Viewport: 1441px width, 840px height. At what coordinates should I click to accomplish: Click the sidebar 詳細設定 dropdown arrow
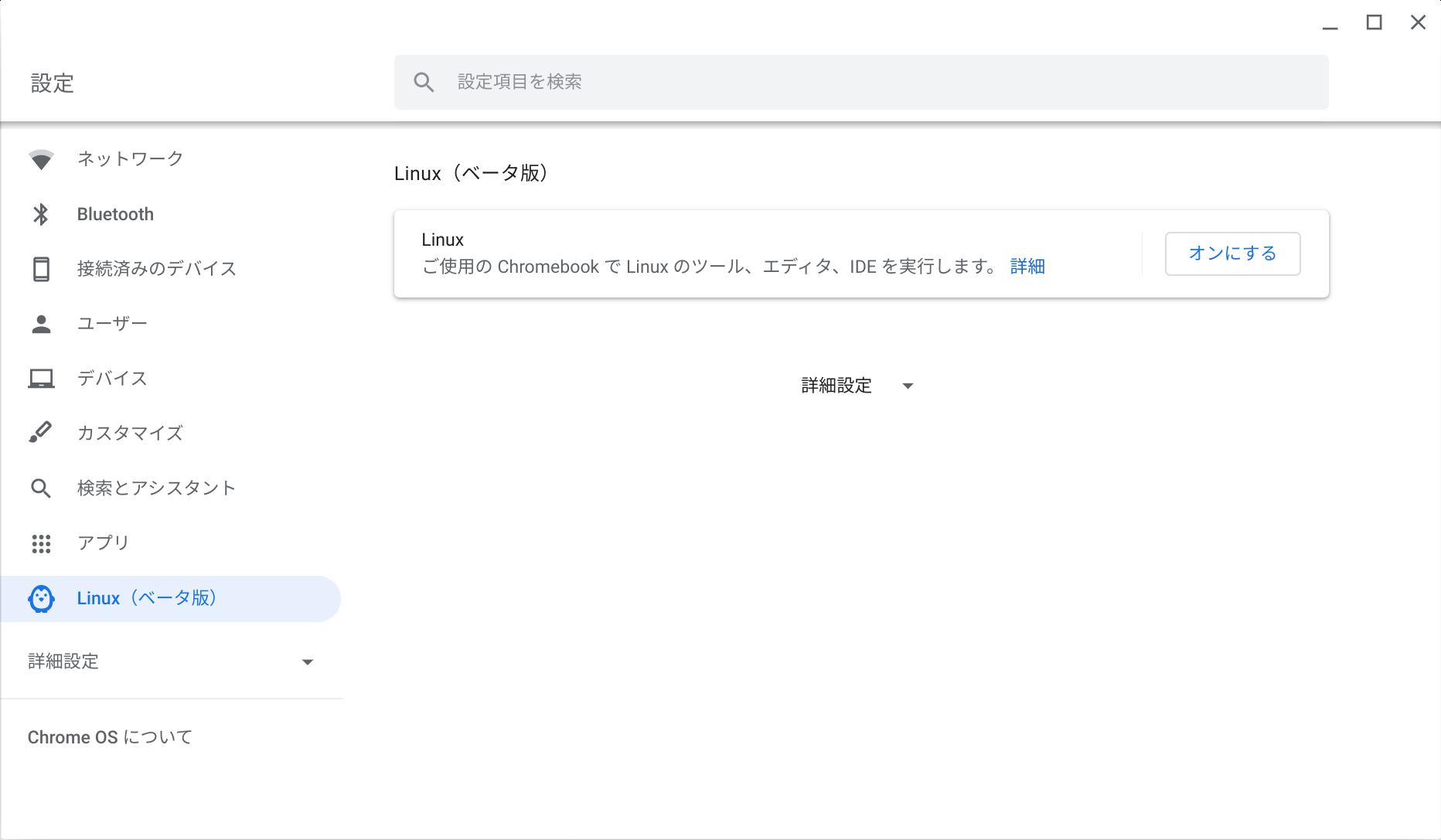coord(308,662)
